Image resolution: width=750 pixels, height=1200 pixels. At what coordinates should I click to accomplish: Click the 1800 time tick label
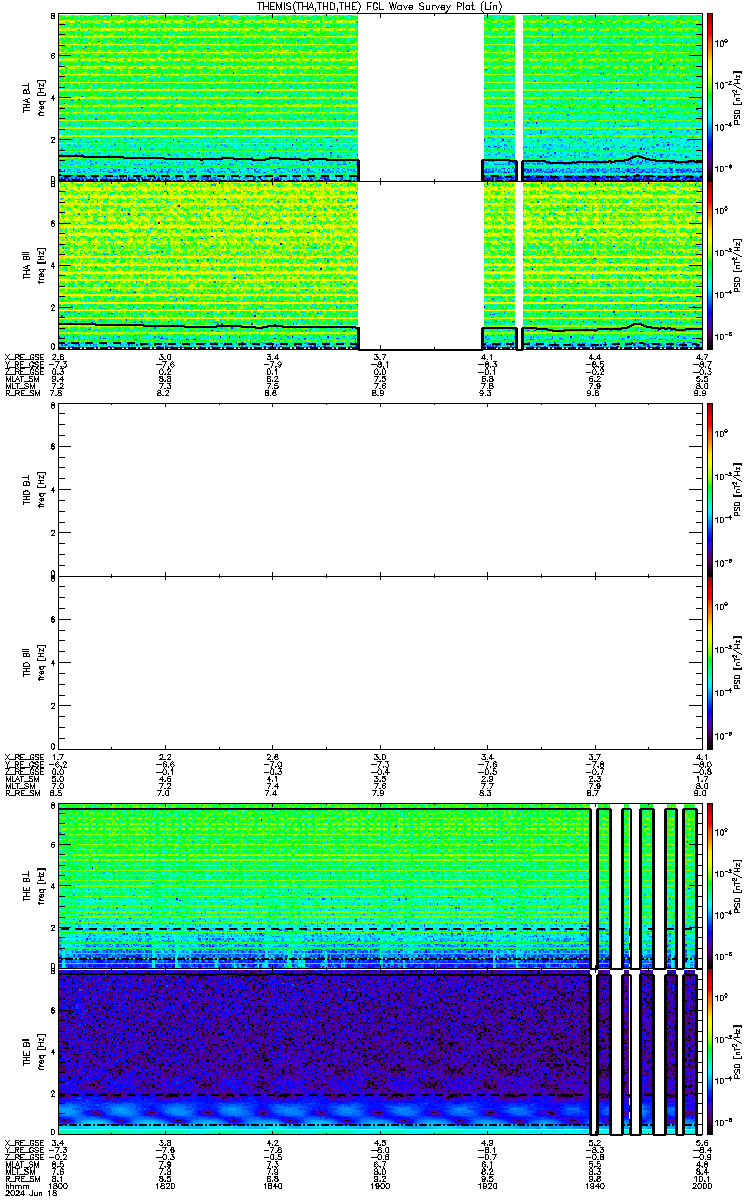(59, 1185)
